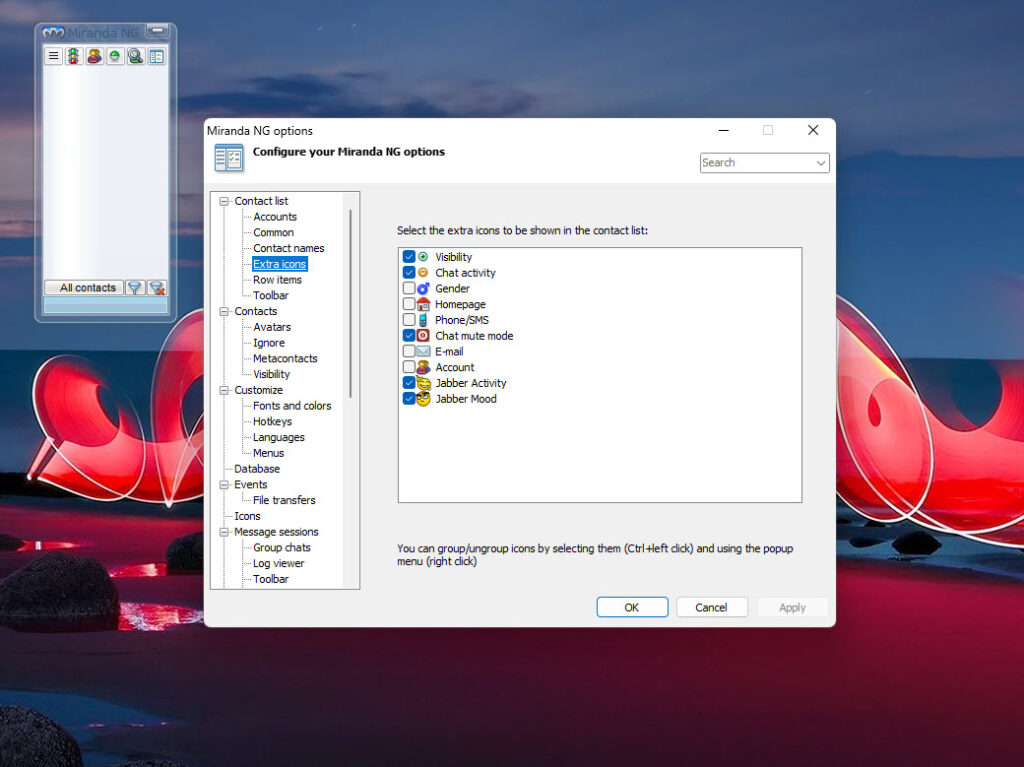This screenshot has width=1024, height=767.
Task: Select the Chat mute mode label text
Action: pos(474,335)
